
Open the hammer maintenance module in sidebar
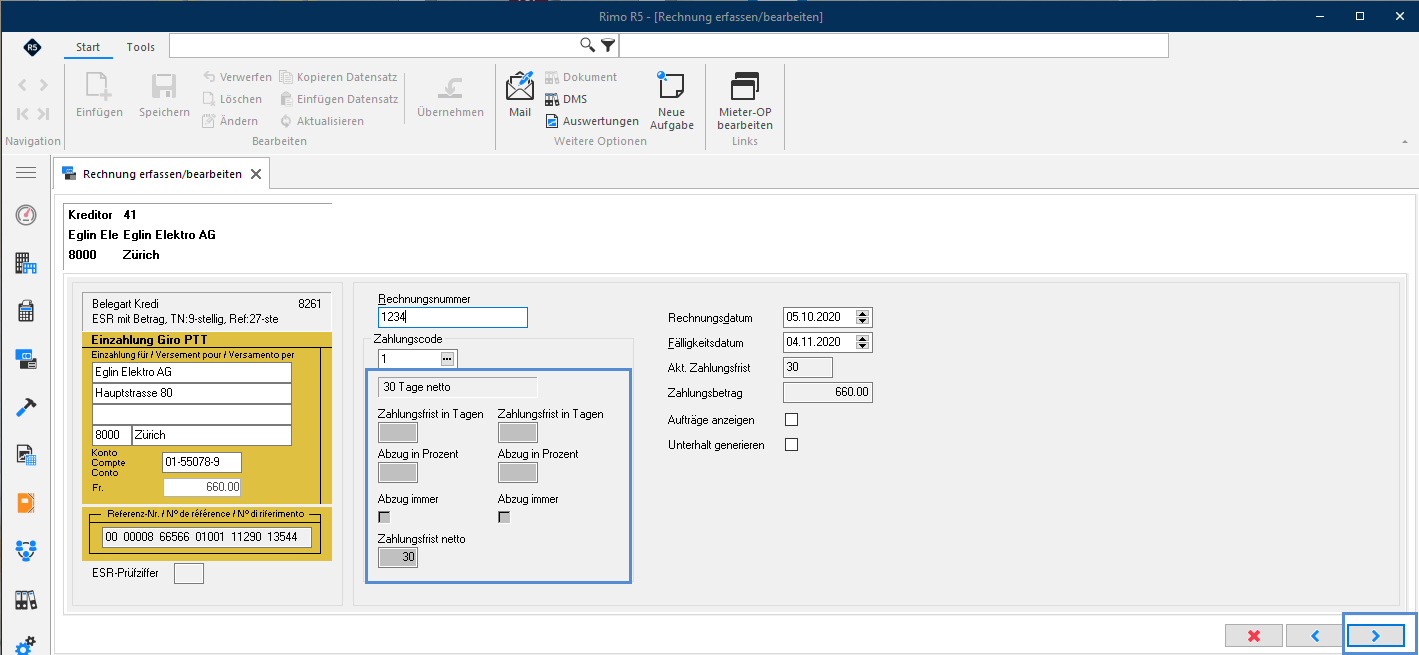(26, 407)
